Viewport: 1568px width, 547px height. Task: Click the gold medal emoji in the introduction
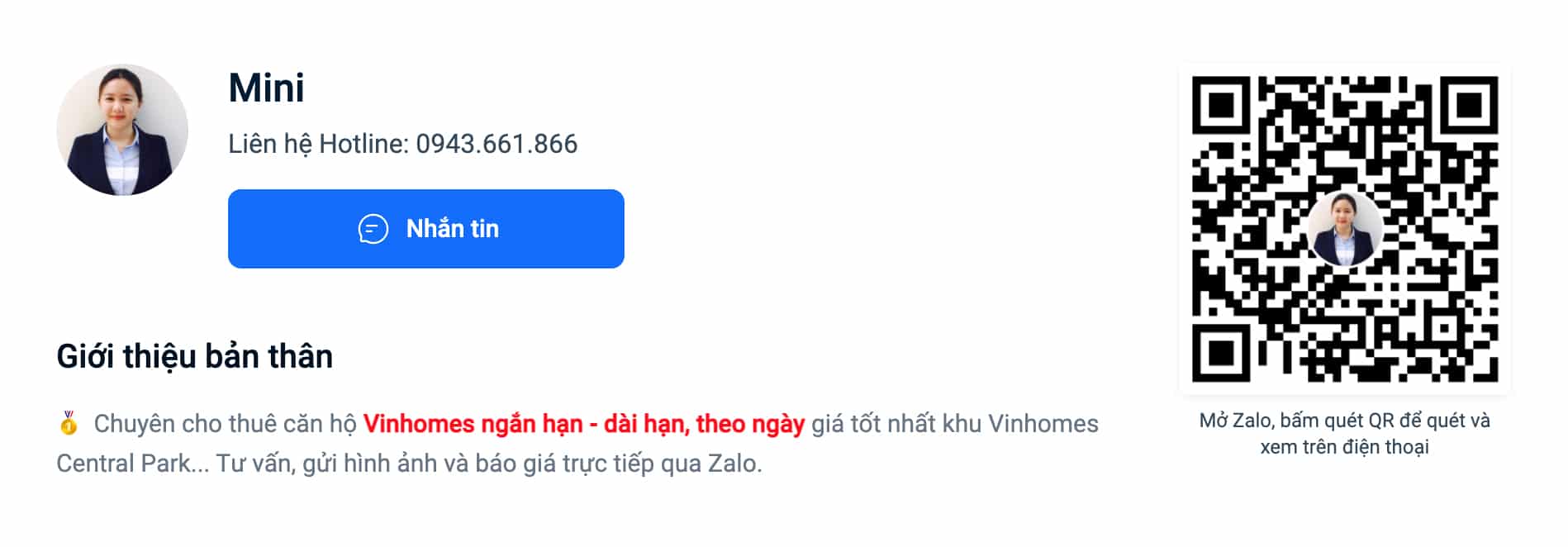(x=69, y=423)
